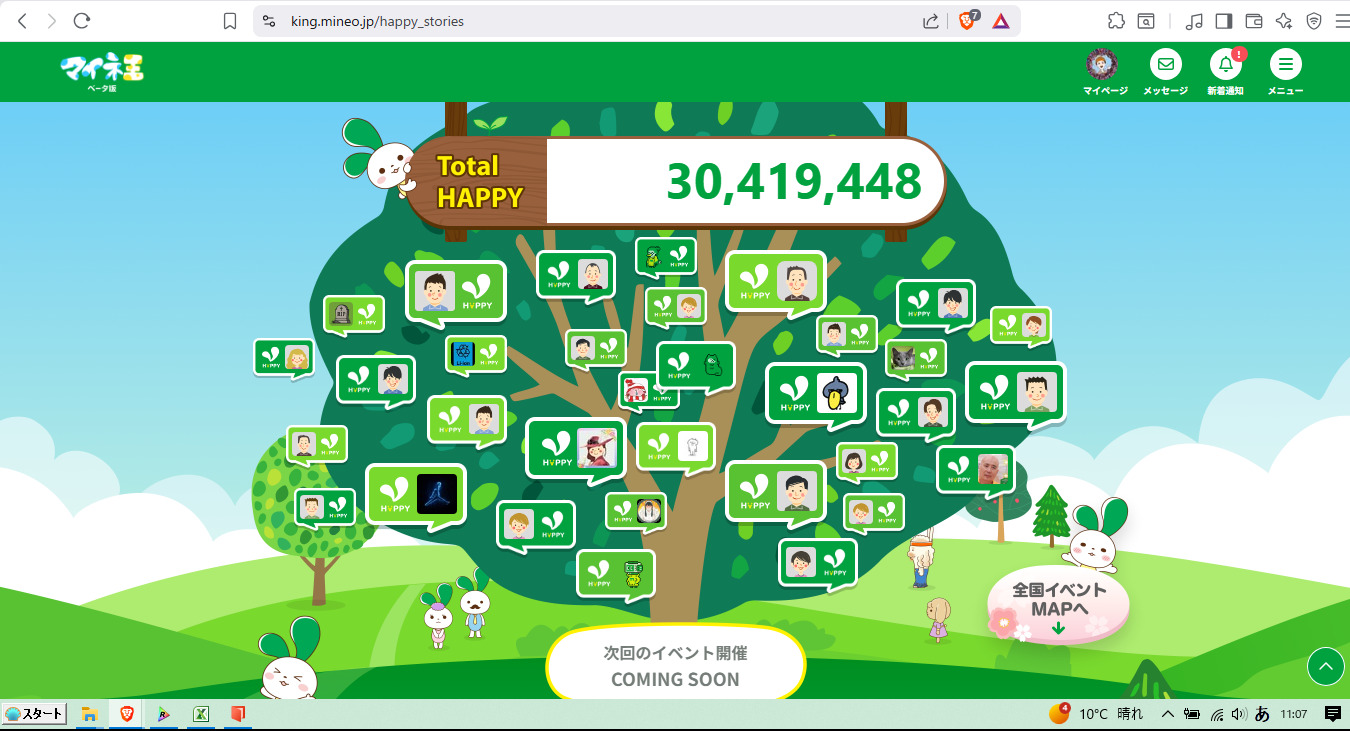Open the green メニュー site menu

[1285, 72]
